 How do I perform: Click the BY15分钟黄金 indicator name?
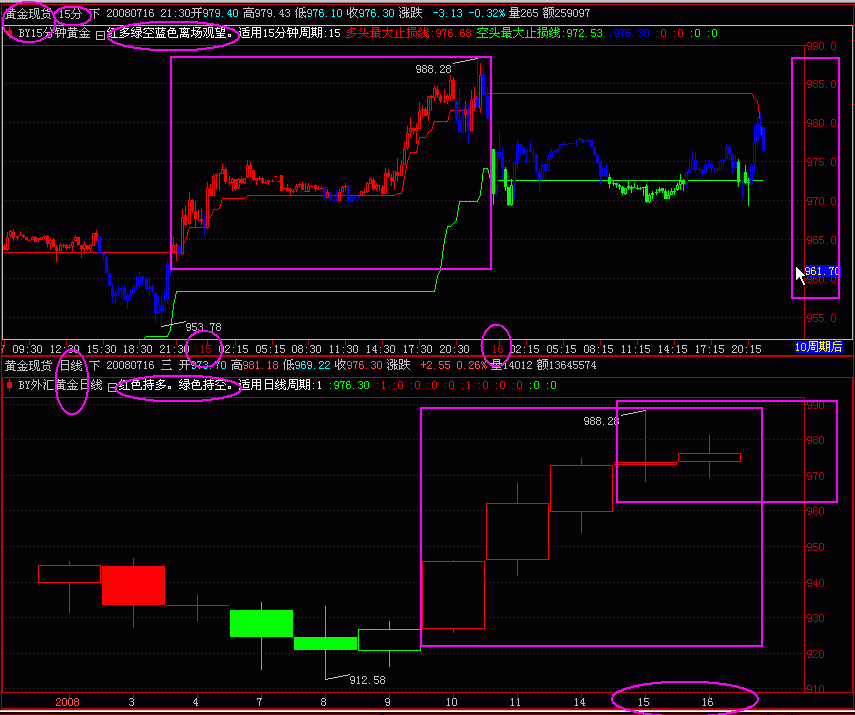pos(54,33)
